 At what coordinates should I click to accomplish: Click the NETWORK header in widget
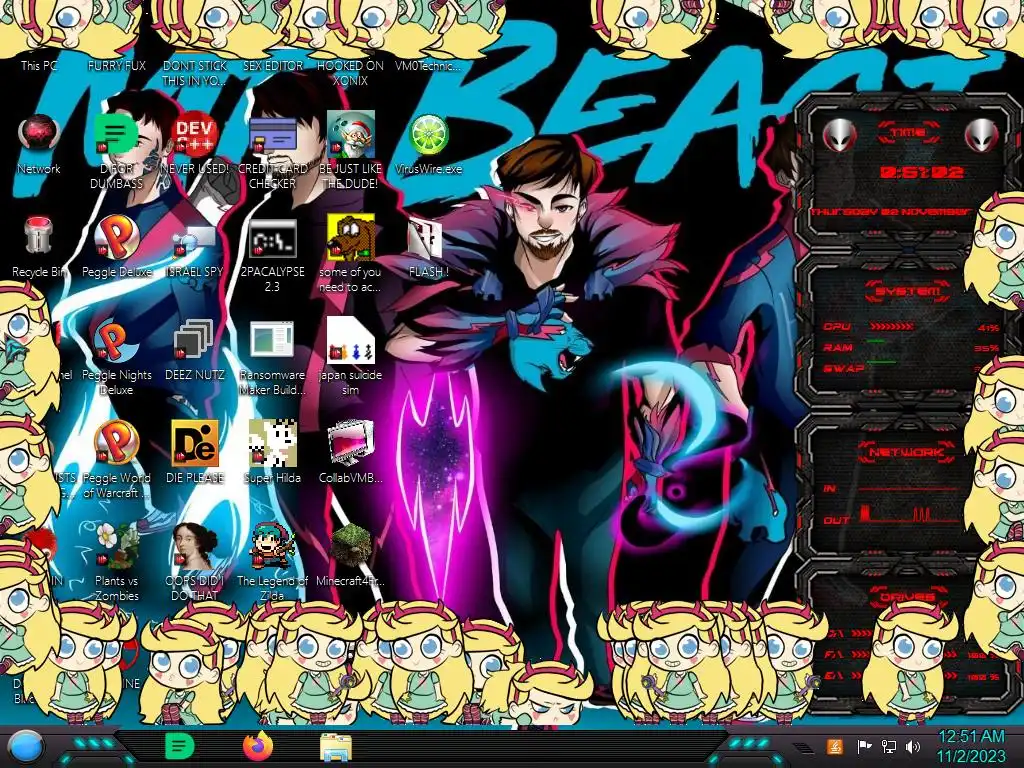pos(907,451)
